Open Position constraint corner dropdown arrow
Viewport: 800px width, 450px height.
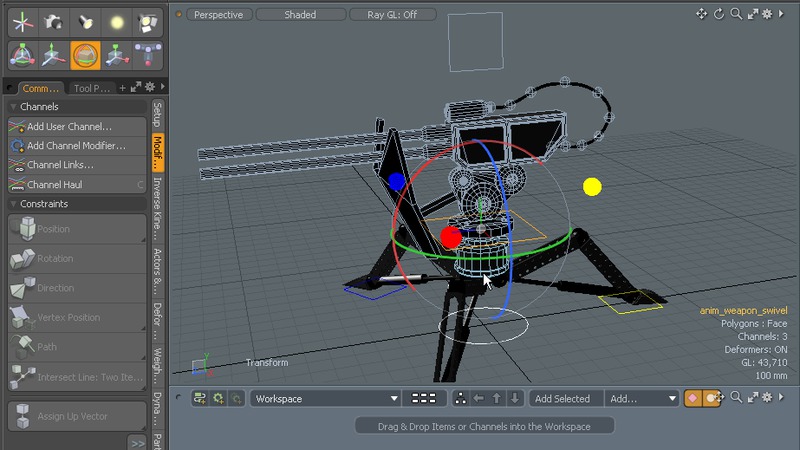pyautogui.click(x=143, y=240)
